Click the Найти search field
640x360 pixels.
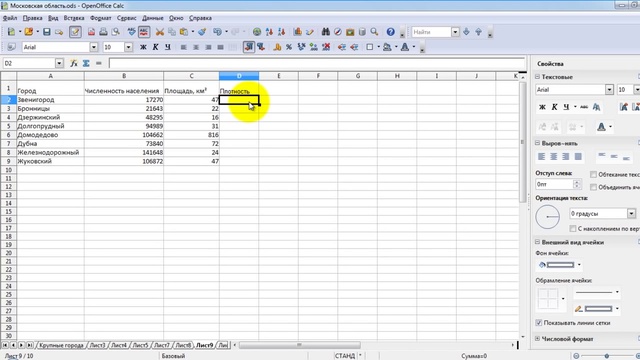431,32
